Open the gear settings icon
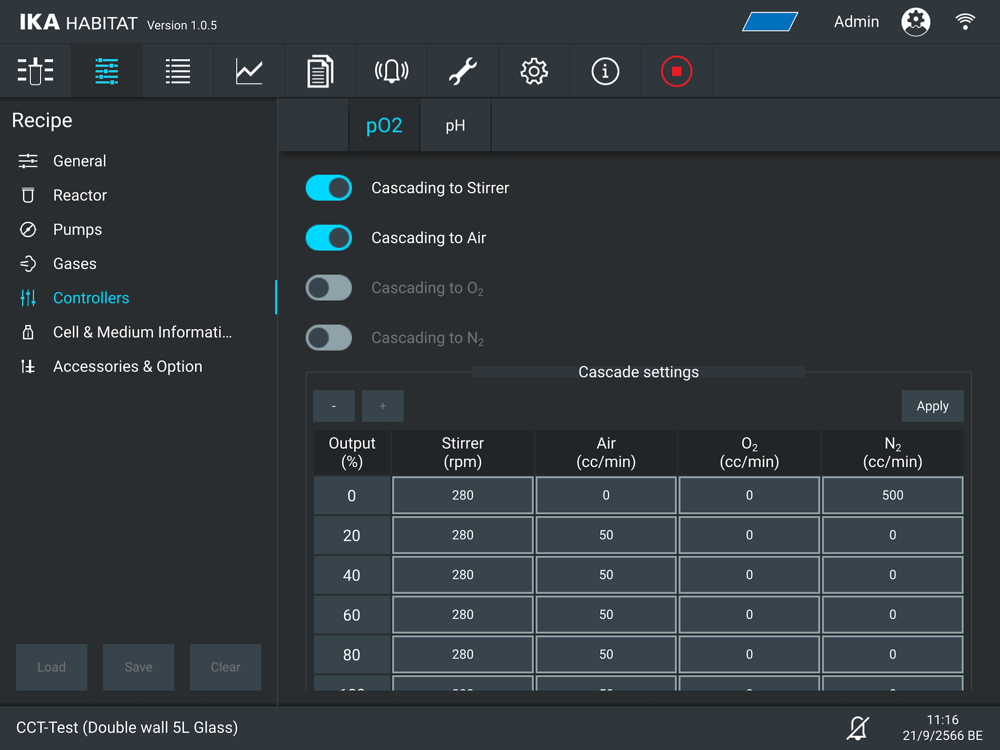The width and height of the screenshot is (1000, 750). 534,71
